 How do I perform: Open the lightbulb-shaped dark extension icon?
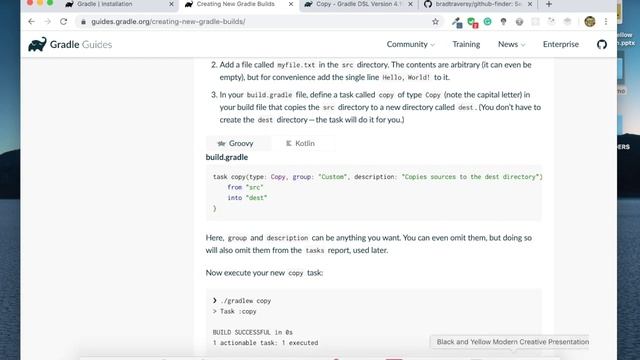click(503, 22)
